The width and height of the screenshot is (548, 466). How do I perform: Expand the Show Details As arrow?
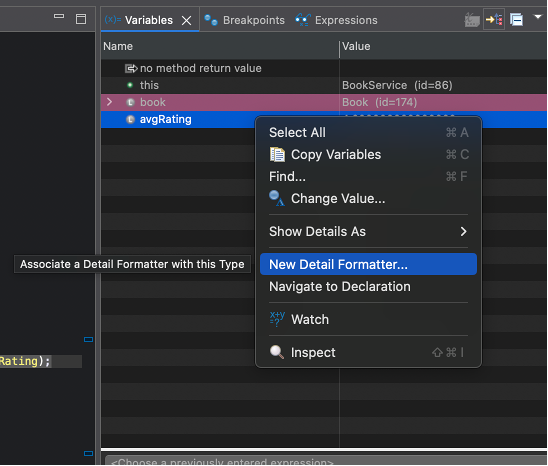463,231
